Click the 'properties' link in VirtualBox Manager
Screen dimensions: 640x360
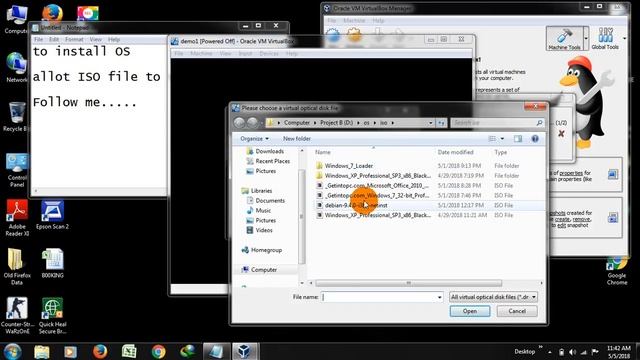click(x=571, y=173)
